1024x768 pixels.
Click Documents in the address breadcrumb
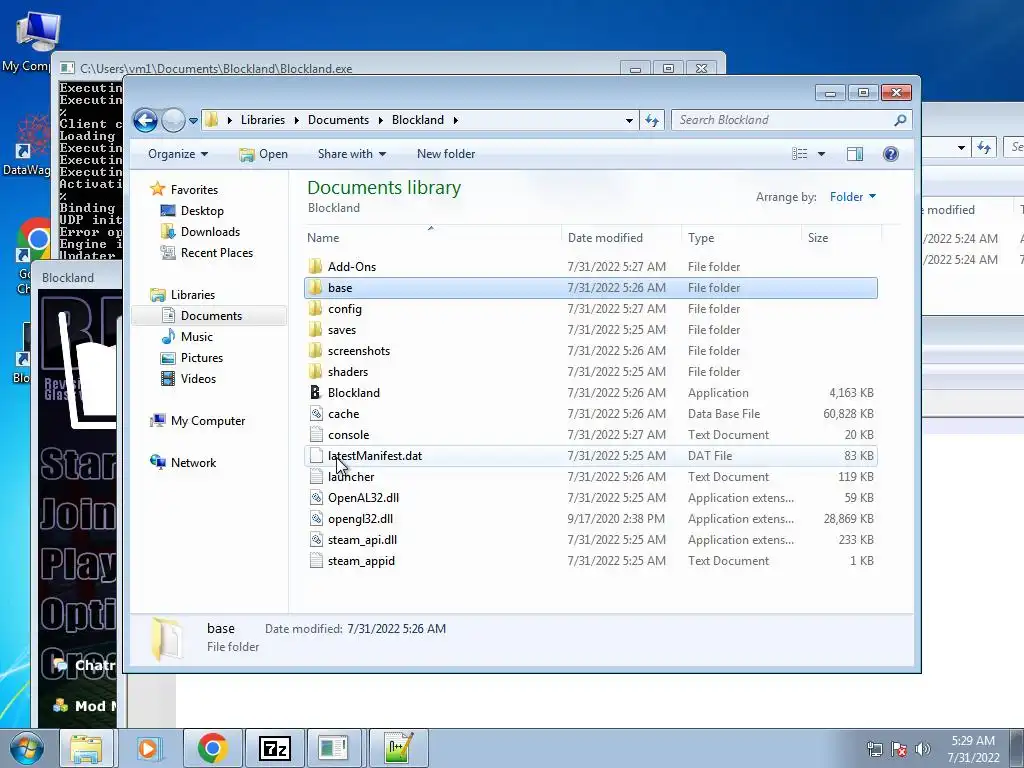338,120
